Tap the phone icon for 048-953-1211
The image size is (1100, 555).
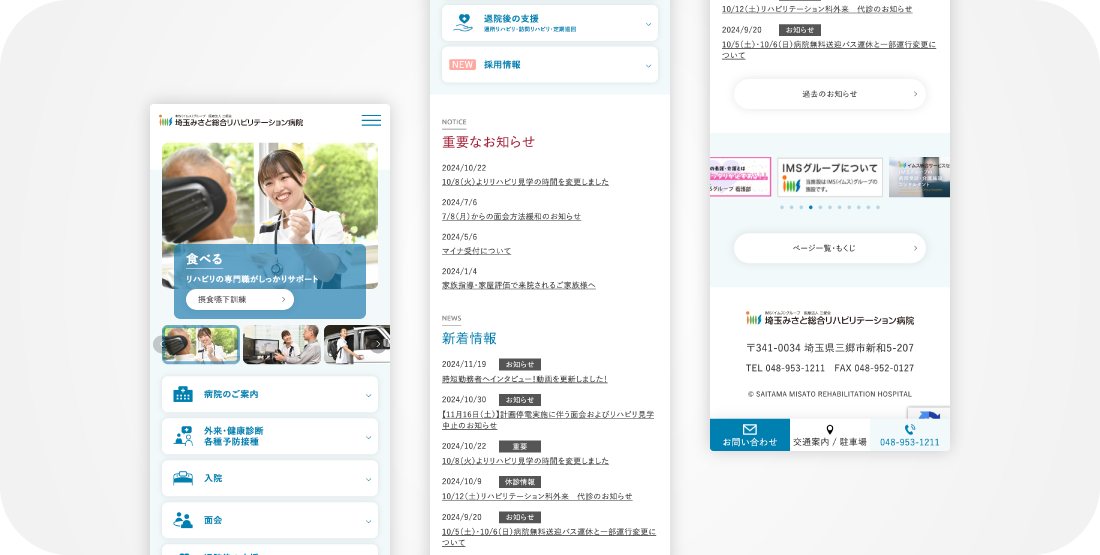[909, 429]
